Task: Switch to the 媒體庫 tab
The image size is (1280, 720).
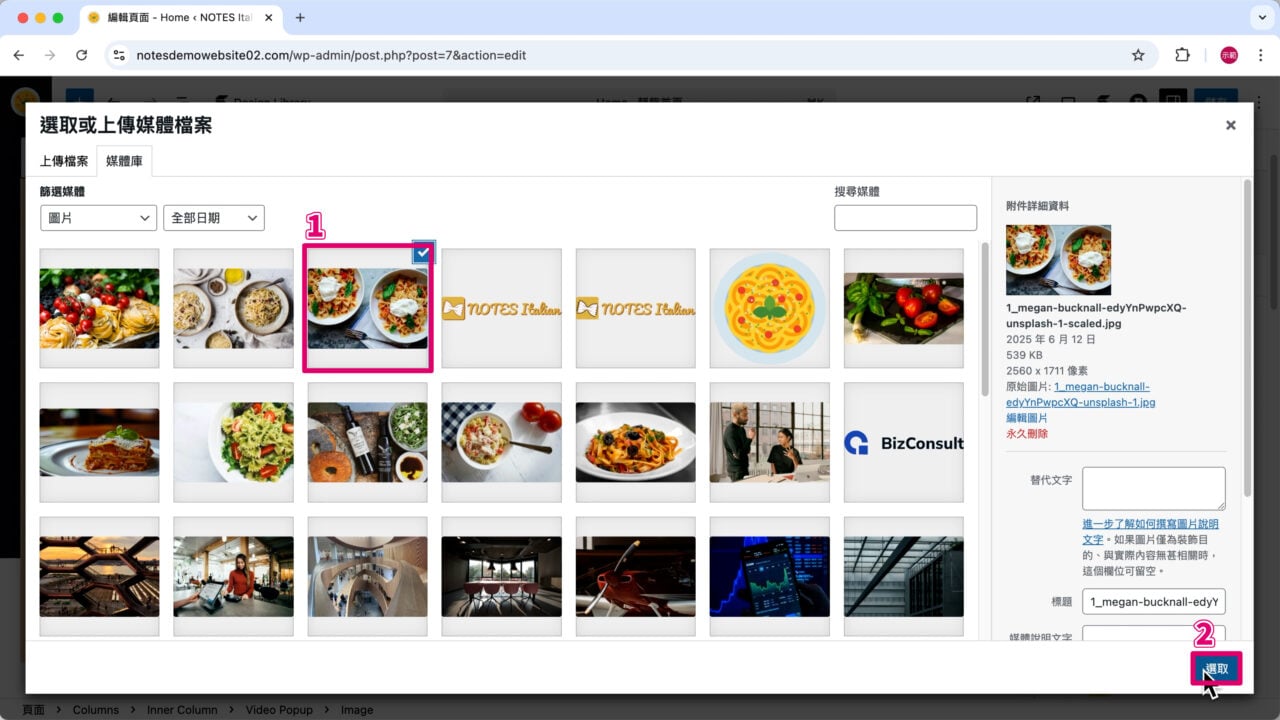Action: (124, 161)
